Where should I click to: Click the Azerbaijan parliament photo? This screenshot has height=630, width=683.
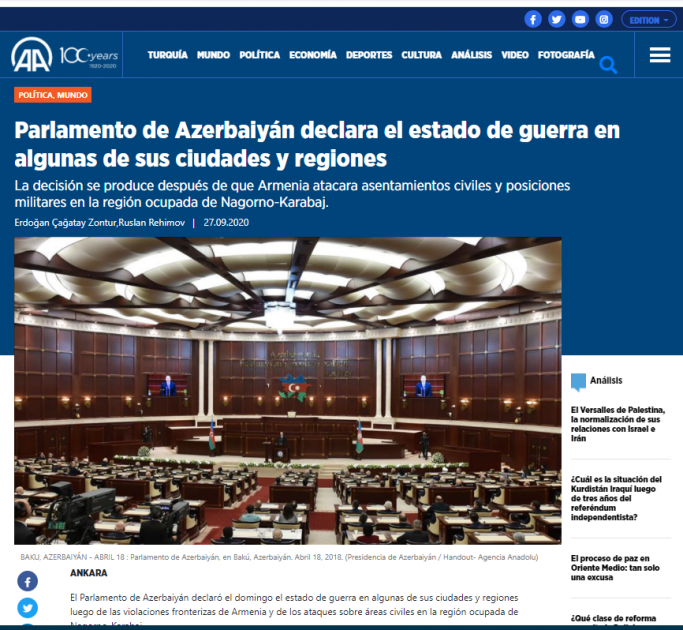coord(287,391)
